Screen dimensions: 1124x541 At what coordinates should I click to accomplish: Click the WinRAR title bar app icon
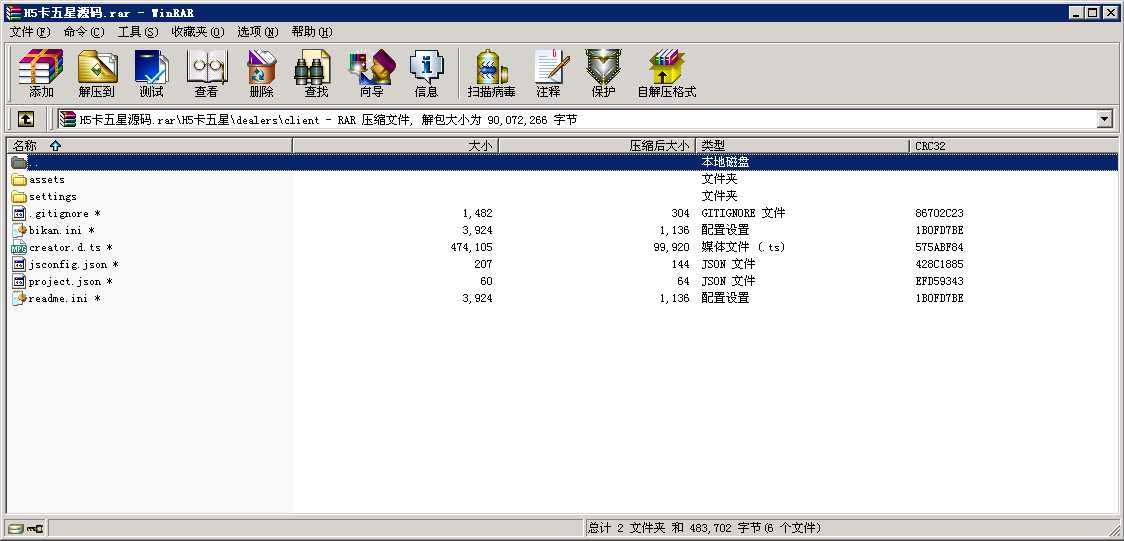coord(12,13)
